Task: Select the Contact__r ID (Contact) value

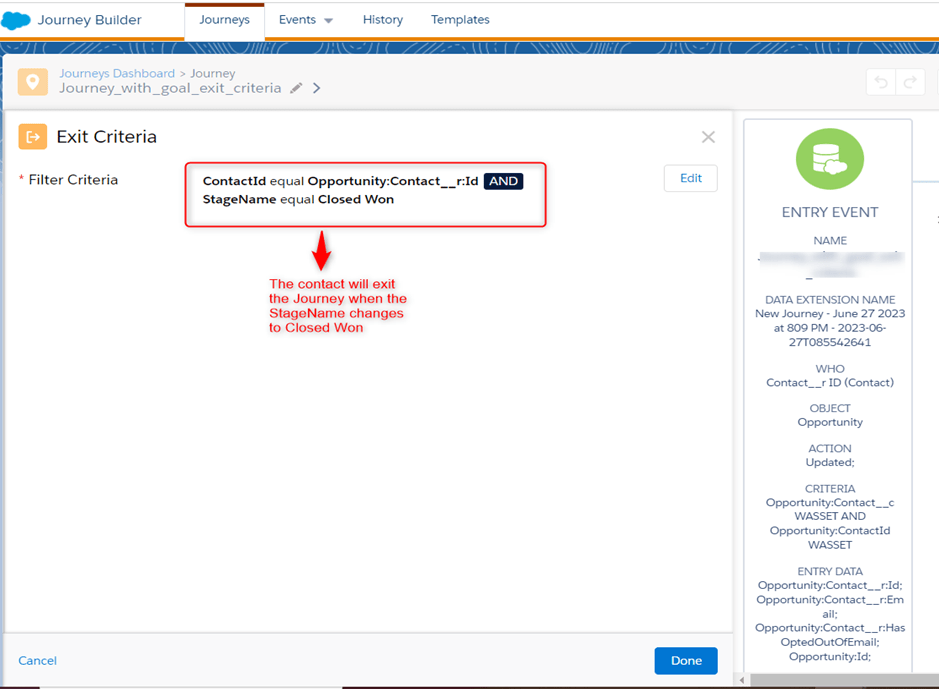Action: click(x=830, y=383)
